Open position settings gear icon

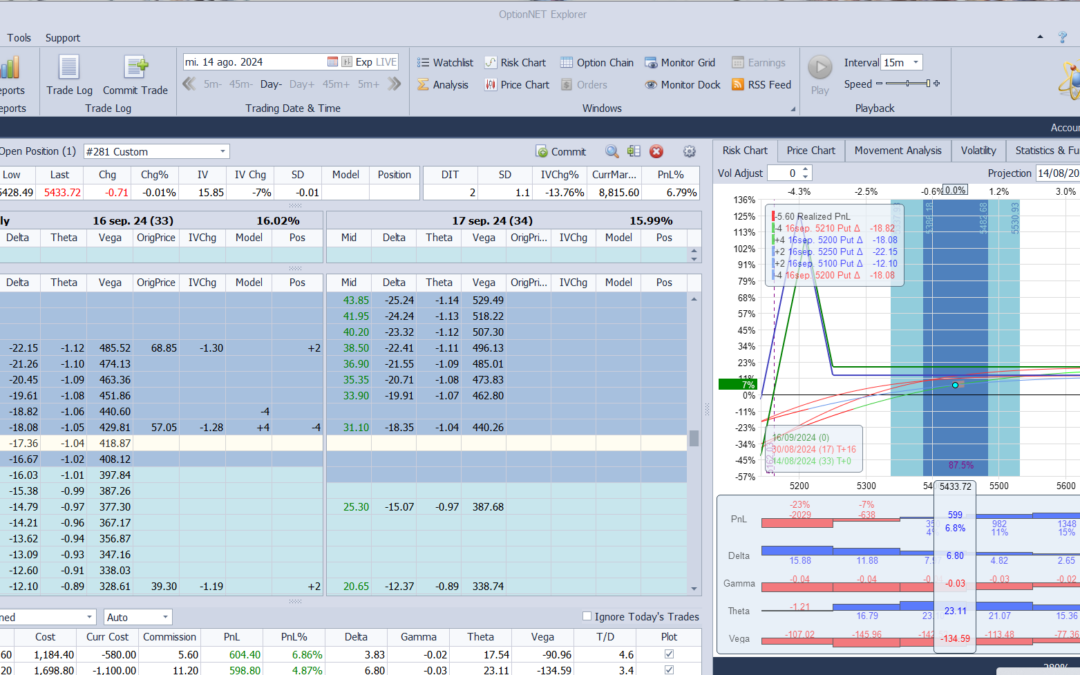click(689, 152)
